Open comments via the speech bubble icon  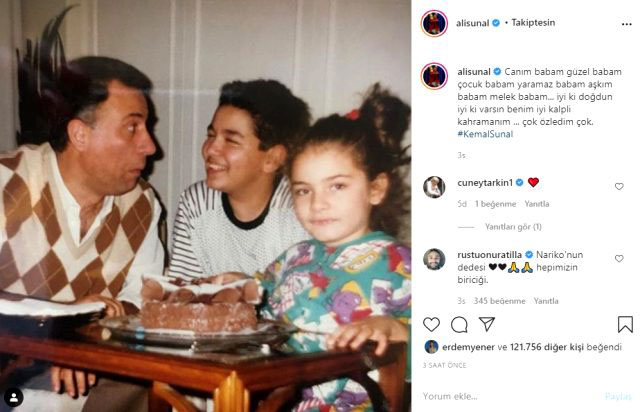459,325
